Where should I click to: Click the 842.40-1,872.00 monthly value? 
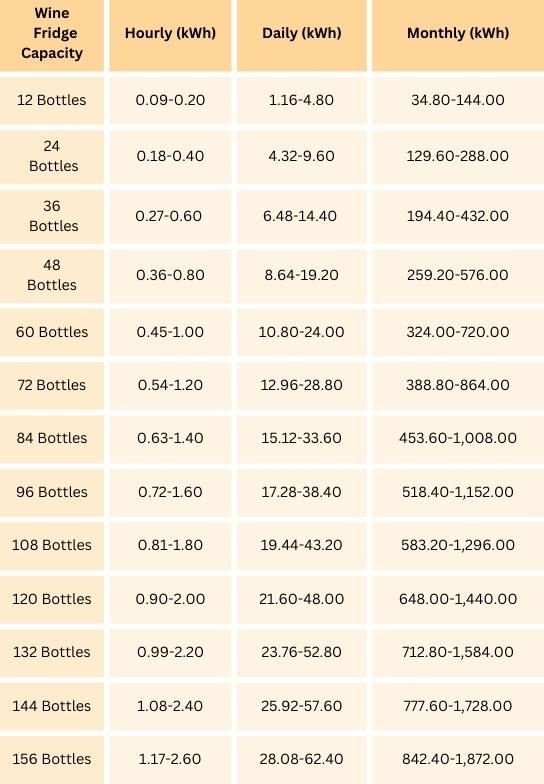tap(458, 759)
